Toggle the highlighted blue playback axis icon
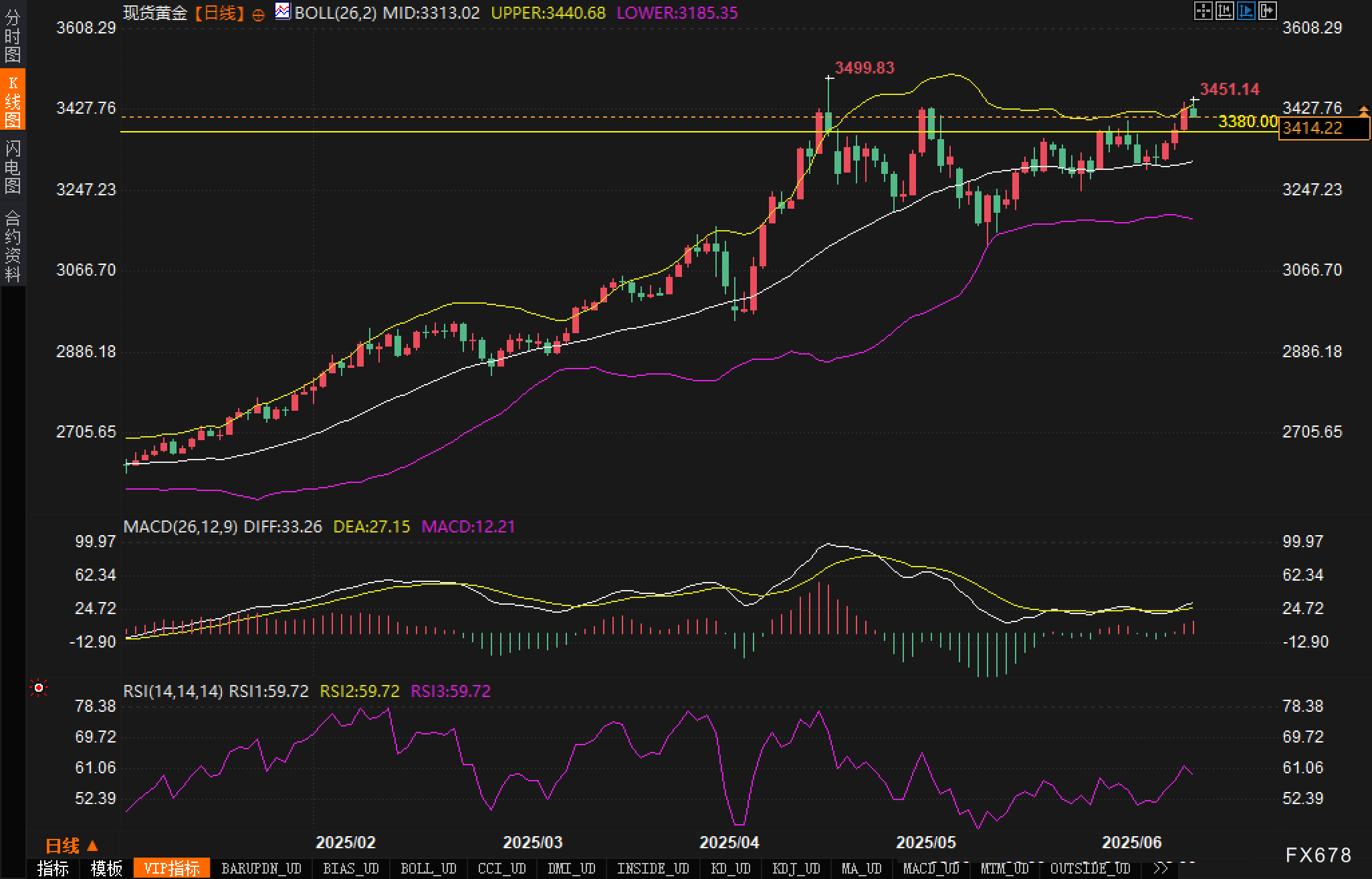Image resolution: width=1372 pixels, height=879 pixels. coord(1246,11)
